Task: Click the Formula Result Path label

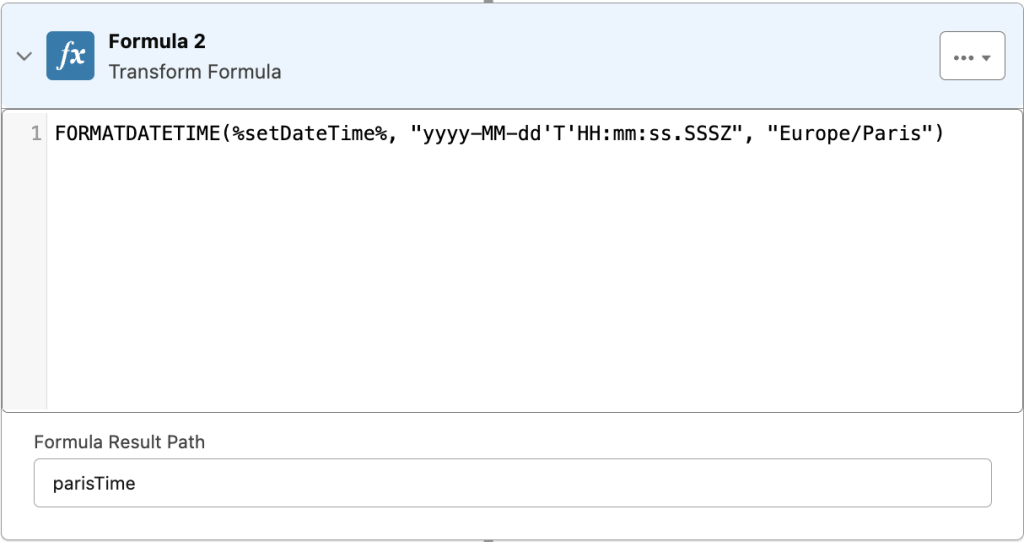Action: (x=120, y=442)
